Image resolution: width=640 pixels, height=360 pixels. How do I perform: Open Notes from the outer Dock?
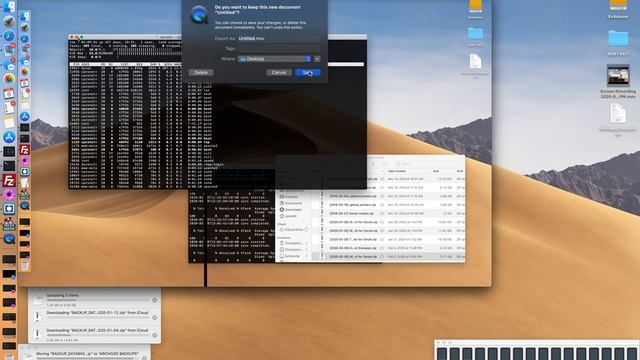coord(9,122)
